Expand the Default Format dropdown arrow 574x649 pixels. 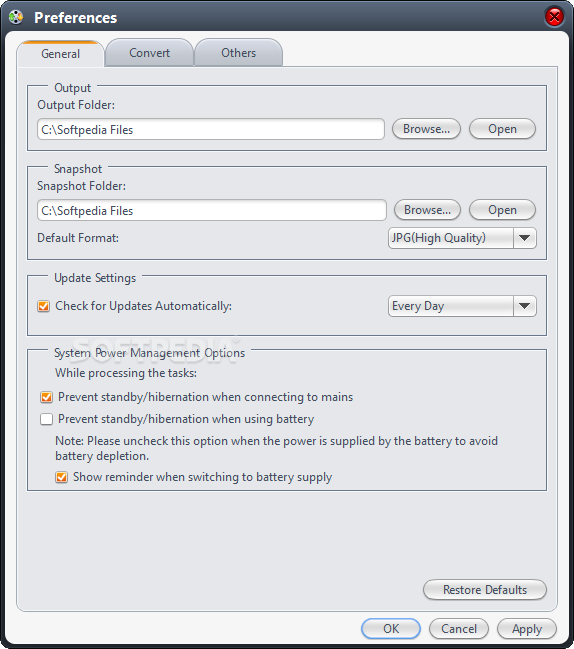[x=524, y=238]
